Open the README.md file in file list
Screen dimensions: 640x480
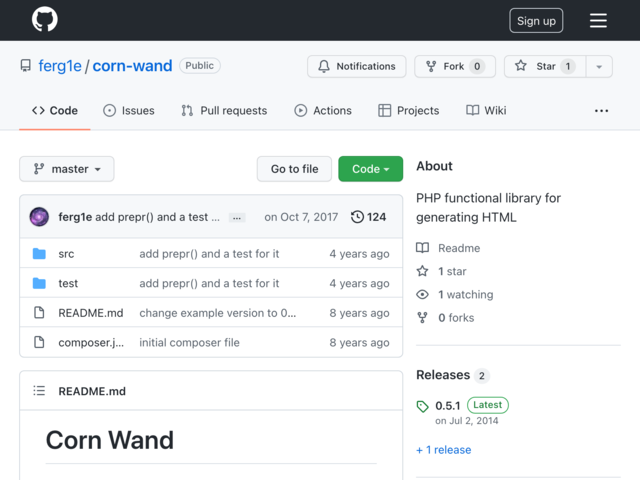tap(91, 313)
